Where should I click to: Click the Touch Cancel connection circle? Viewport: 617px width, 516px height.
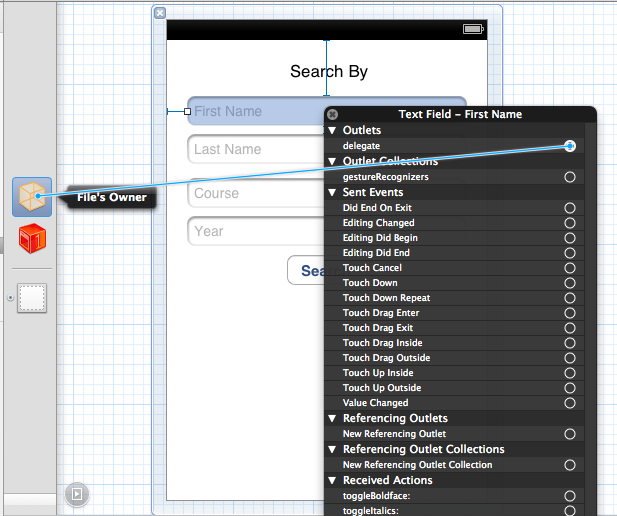570,268
